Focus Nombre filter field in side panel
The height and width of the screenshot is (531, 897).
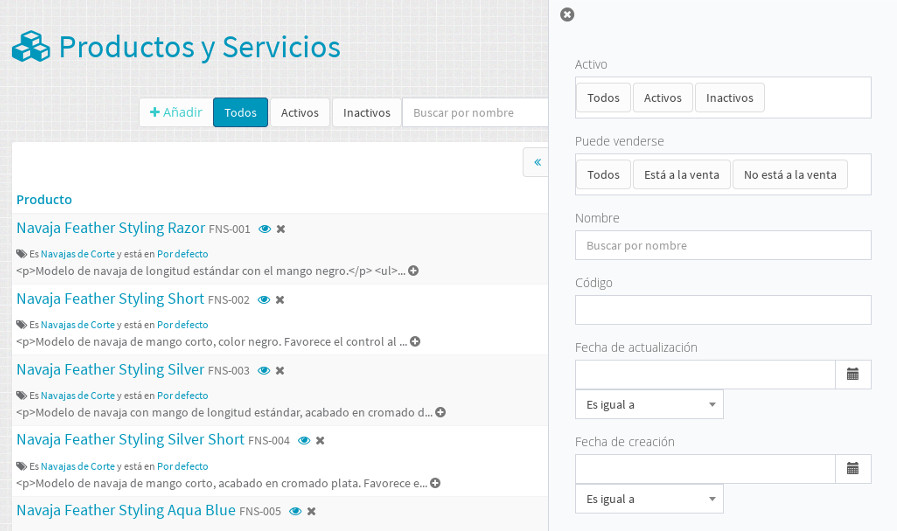coord(723,245)
